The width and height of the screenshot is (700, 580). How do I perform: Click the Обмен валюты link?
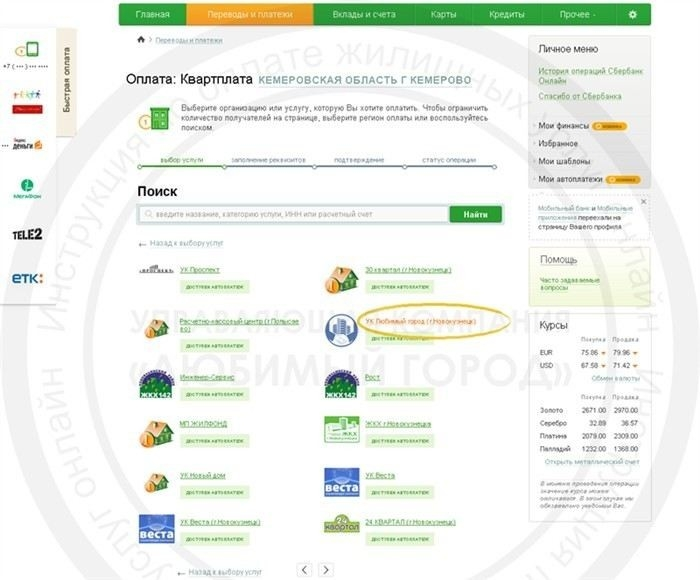point(615,379)
